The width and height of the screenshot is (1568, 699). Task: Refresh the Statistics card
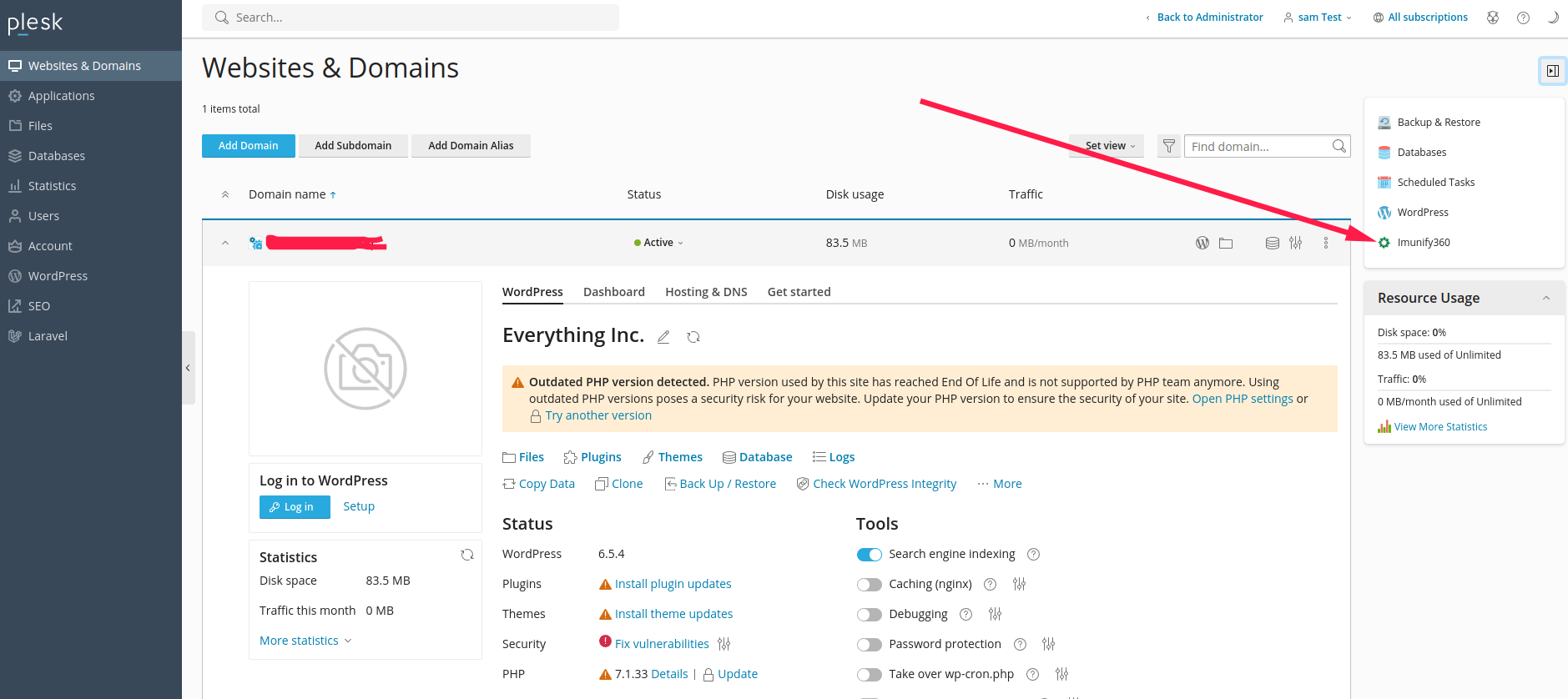coord(467,555)
